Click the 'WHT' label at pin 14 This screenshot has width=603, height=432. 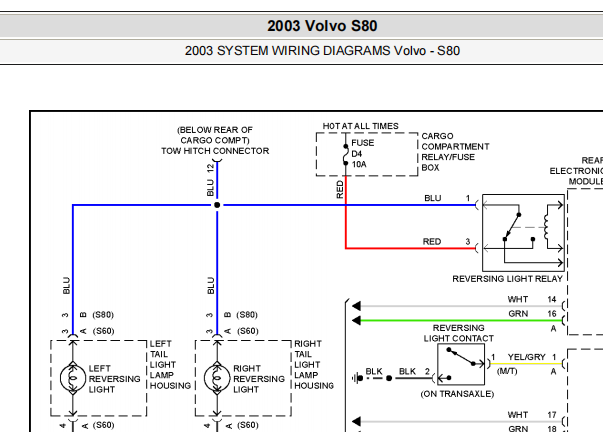518,299
